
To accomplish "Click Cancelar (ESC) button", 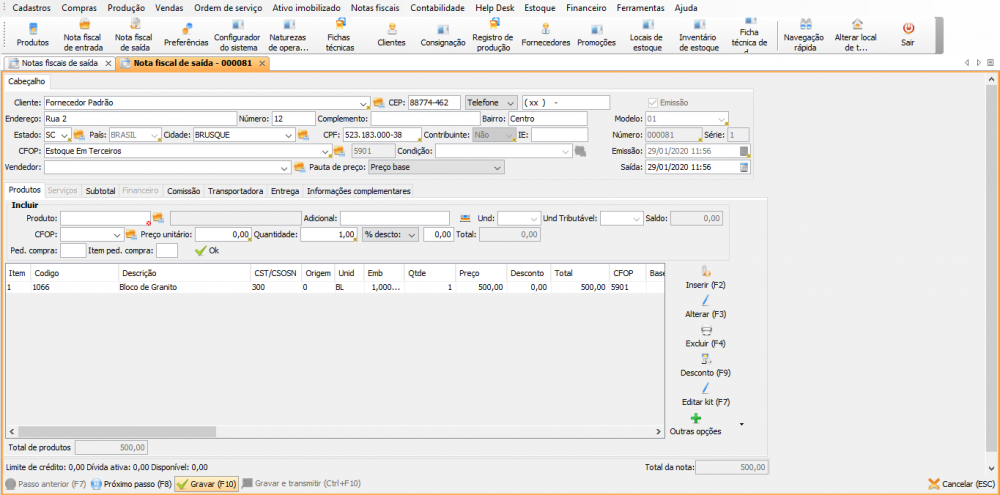I will 961,484.
